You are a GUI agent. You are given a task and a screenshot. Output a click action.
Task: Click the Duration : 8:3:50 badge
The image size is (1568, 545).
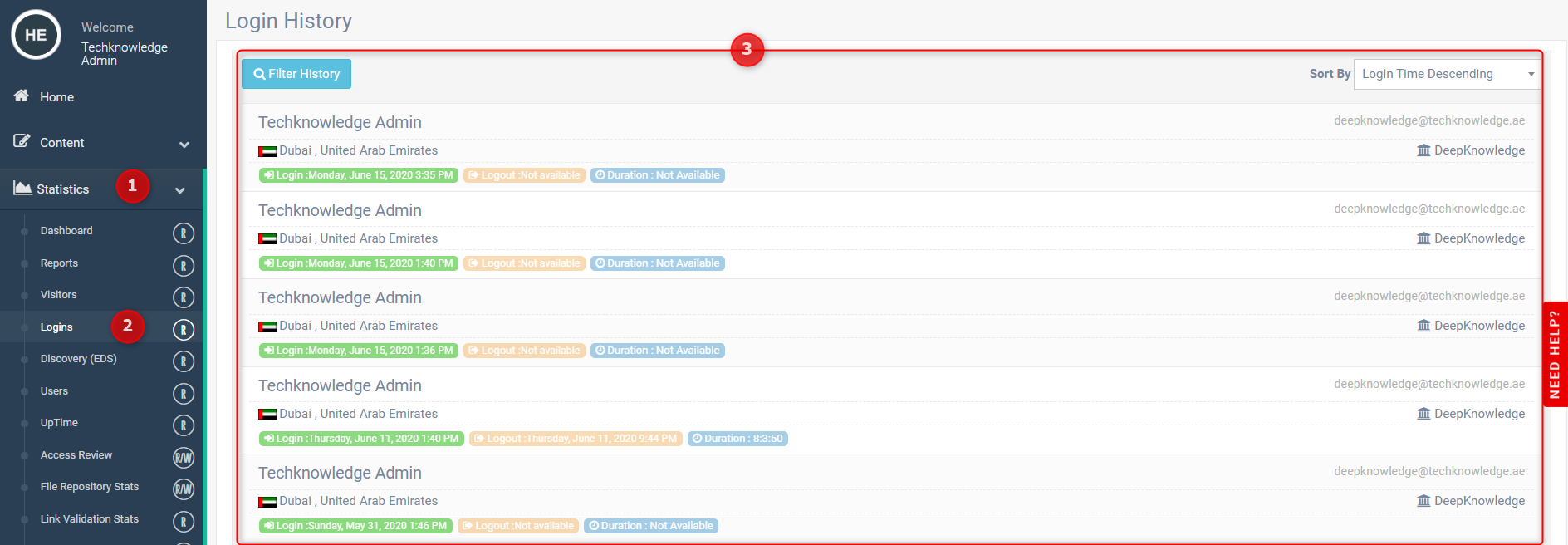pyautogui.click(x=737, y=439)
